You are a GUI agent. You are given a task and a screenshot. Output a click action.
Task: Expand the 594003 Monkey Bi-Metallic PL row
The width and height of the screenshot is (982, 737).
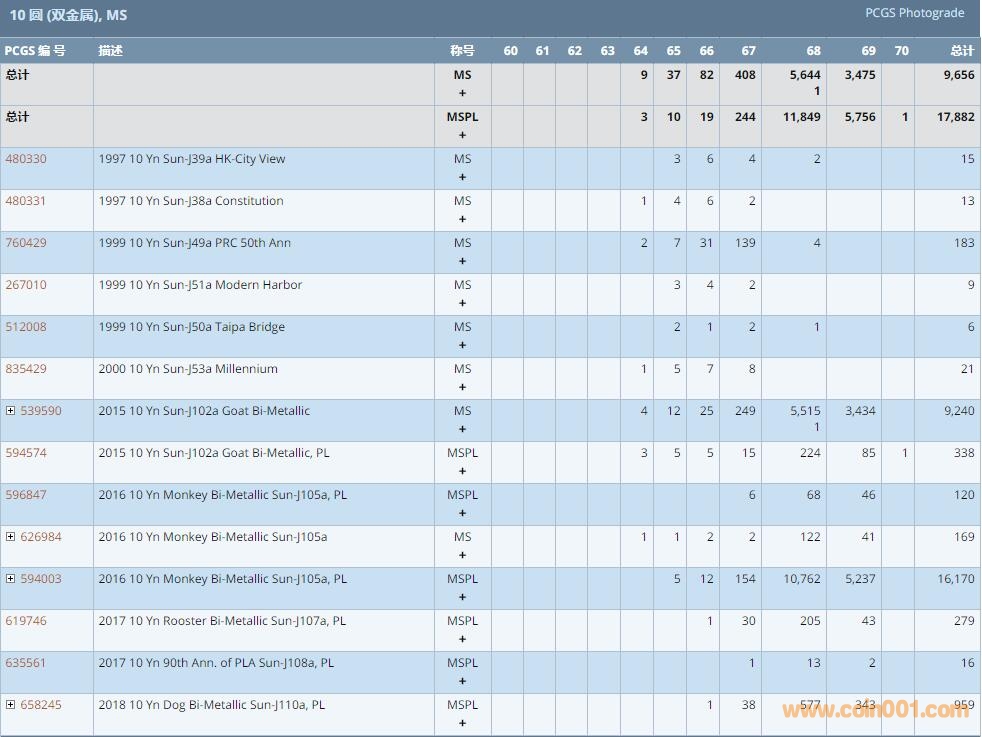tap(10, 579)
